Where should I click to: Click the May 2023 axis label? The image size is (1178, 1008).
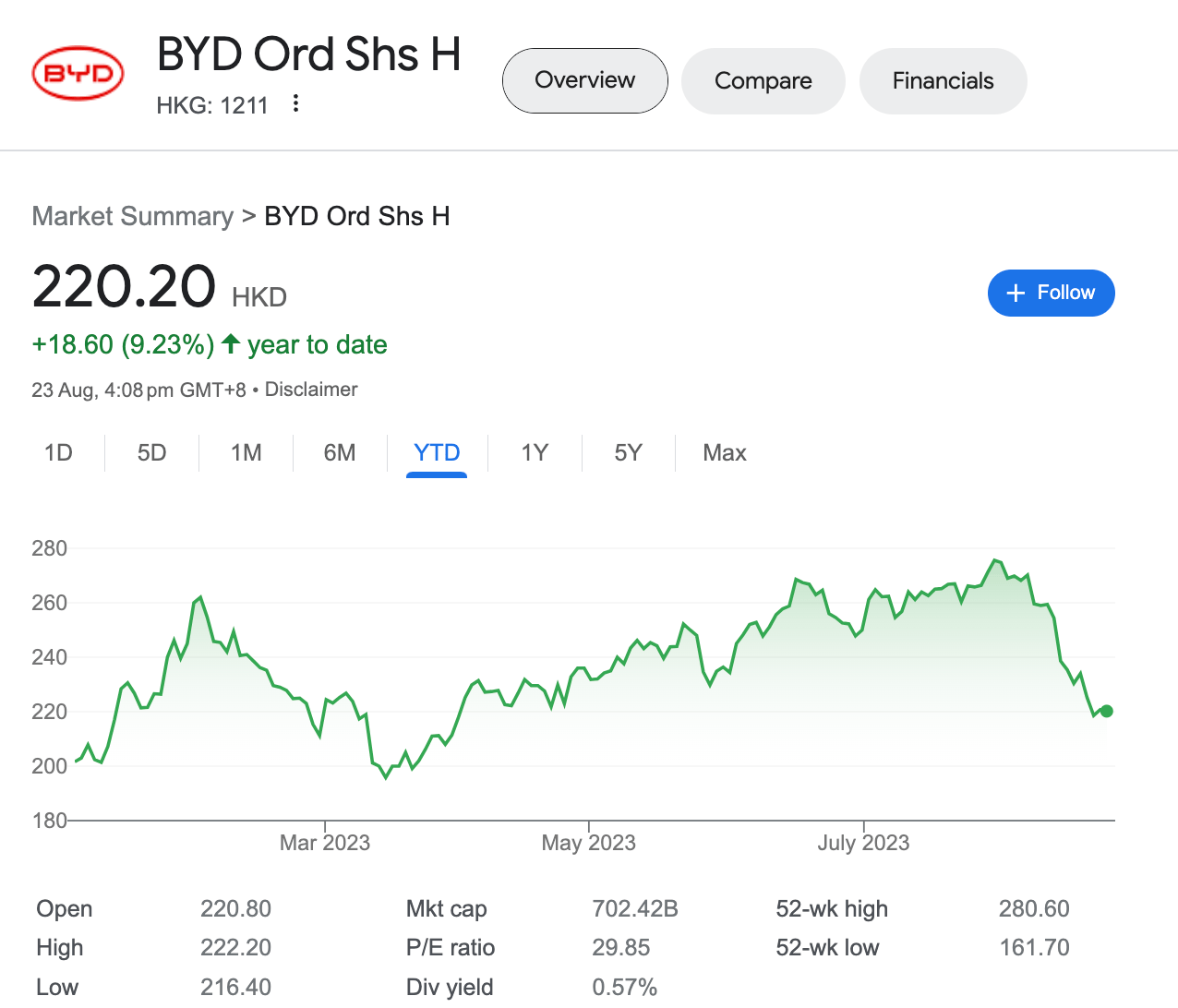589,843
